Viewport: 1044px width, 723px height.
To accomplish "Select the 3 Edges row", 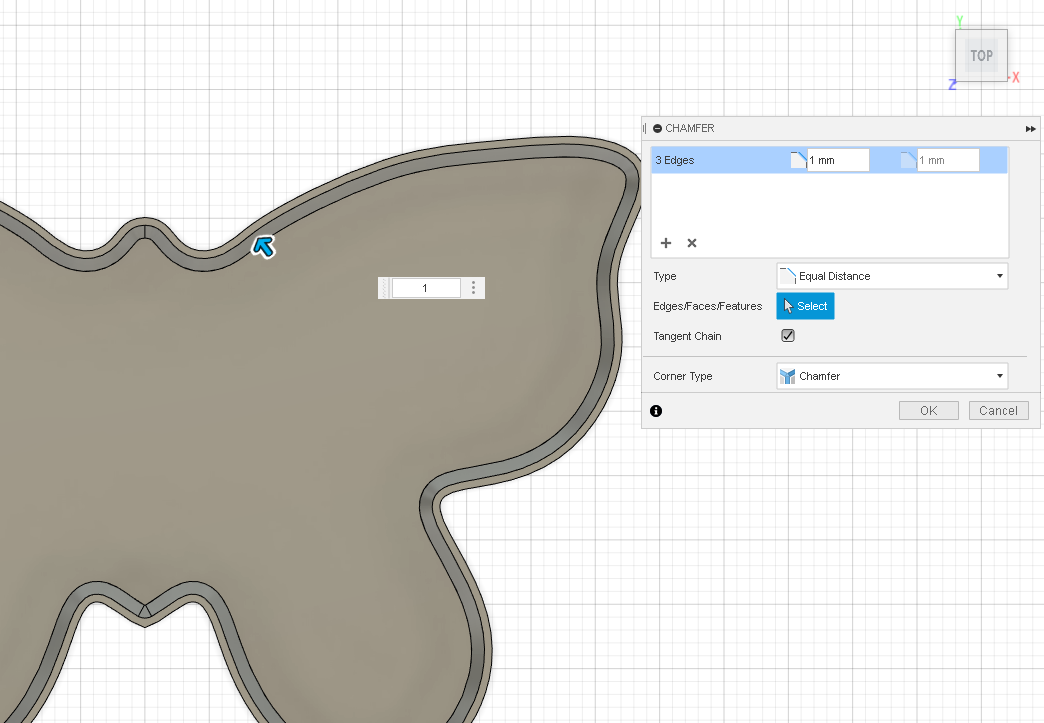I will [x=829, y=160].
